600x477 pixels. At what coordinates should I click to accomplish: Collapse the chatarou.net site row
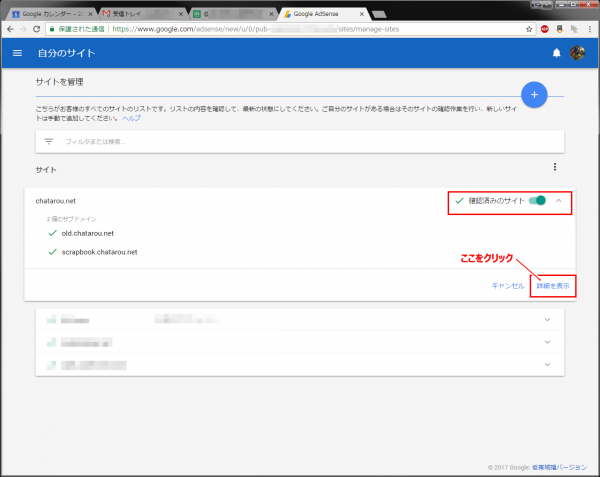559,200
